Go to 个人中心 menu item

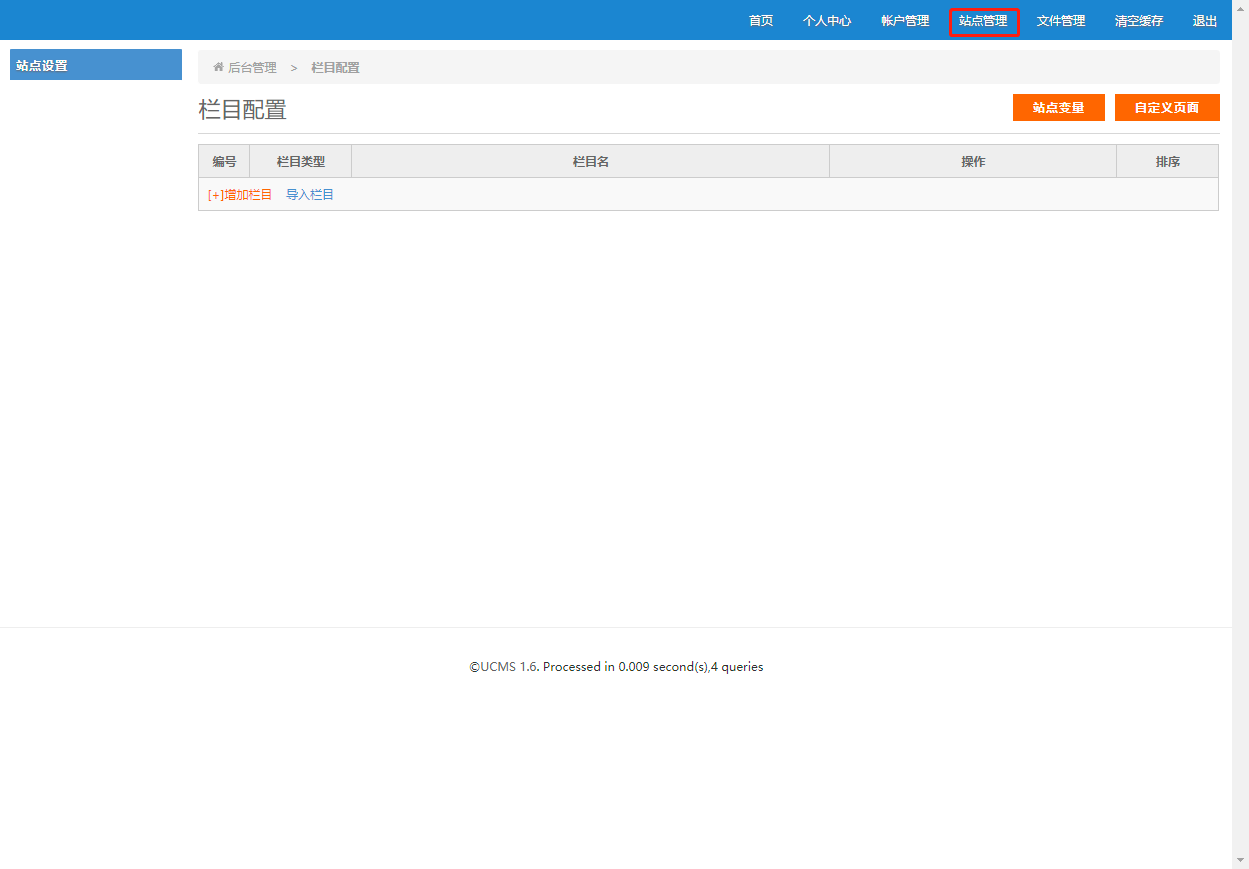point(827,21)
